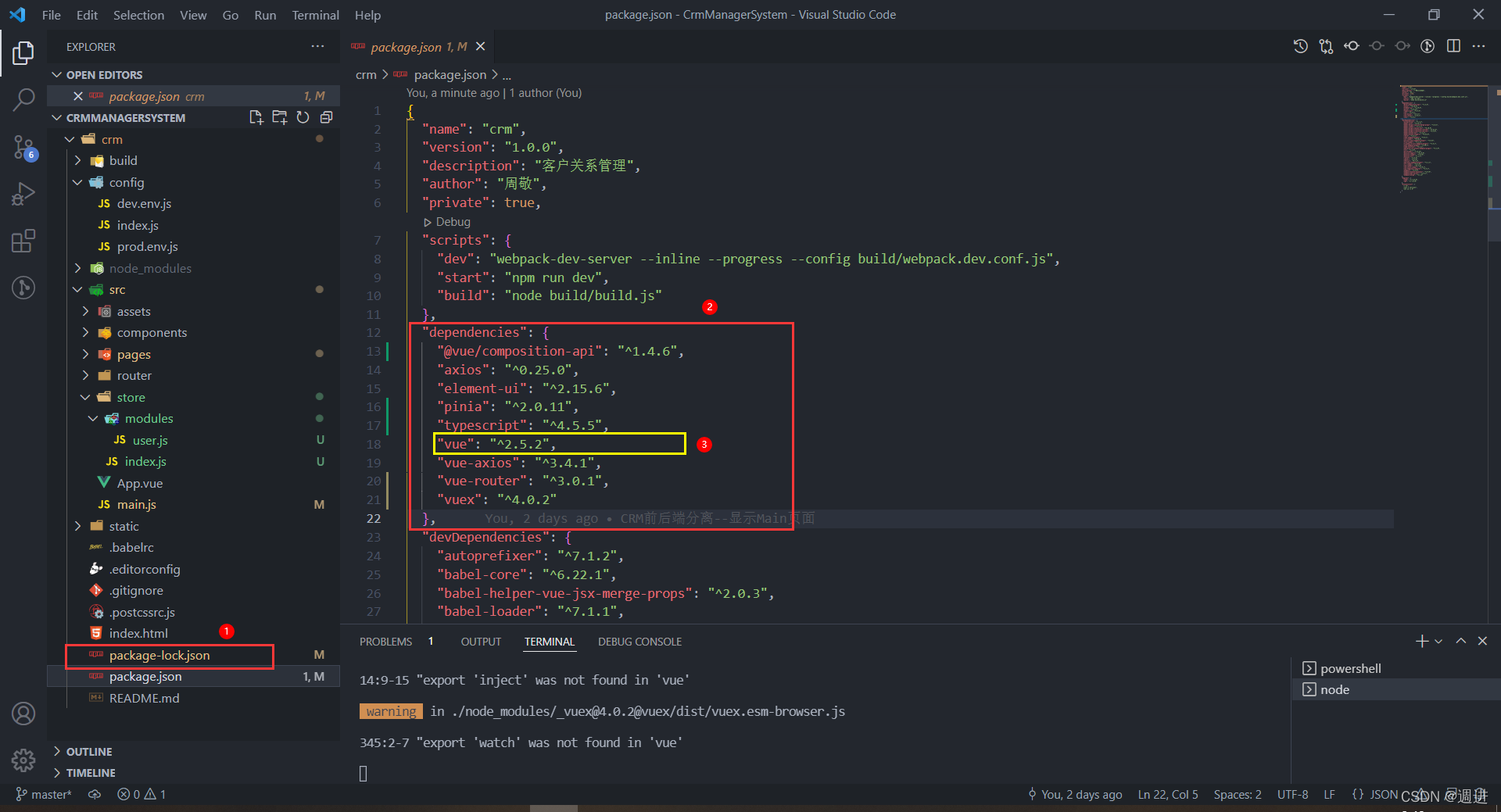Image resolution: width=1501 pixels, height=812 pixels.
Task: Open editor more actions ellipsis menu
Action: [x=1478, y=46]
